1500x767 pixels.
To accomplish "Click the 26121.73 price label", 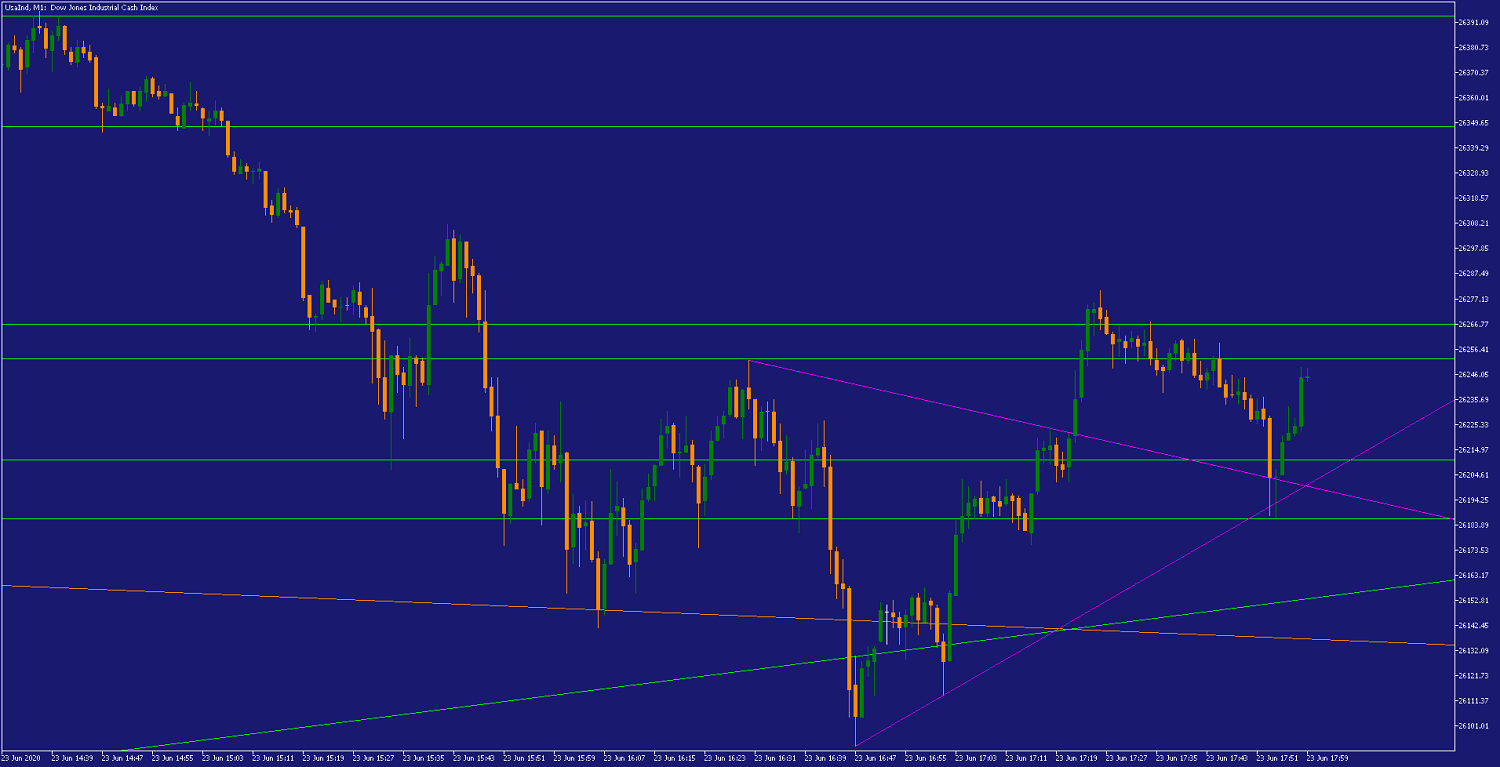I will pos(1473,676).
